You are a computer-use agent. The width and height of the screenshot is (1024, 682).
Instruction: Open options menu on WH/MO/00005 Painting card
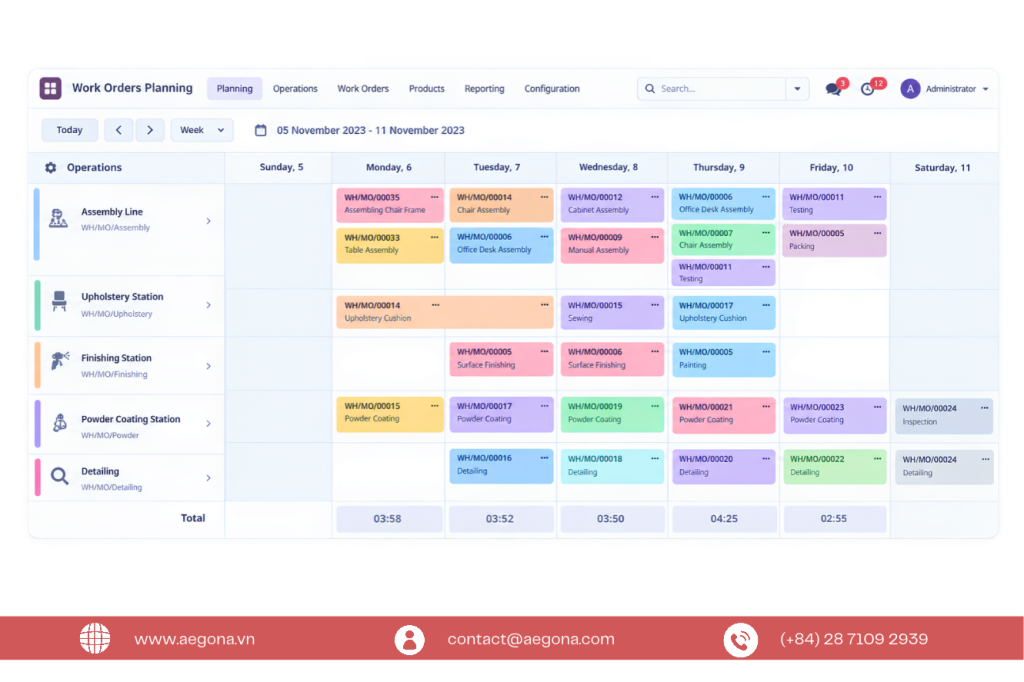click(766, 351)
